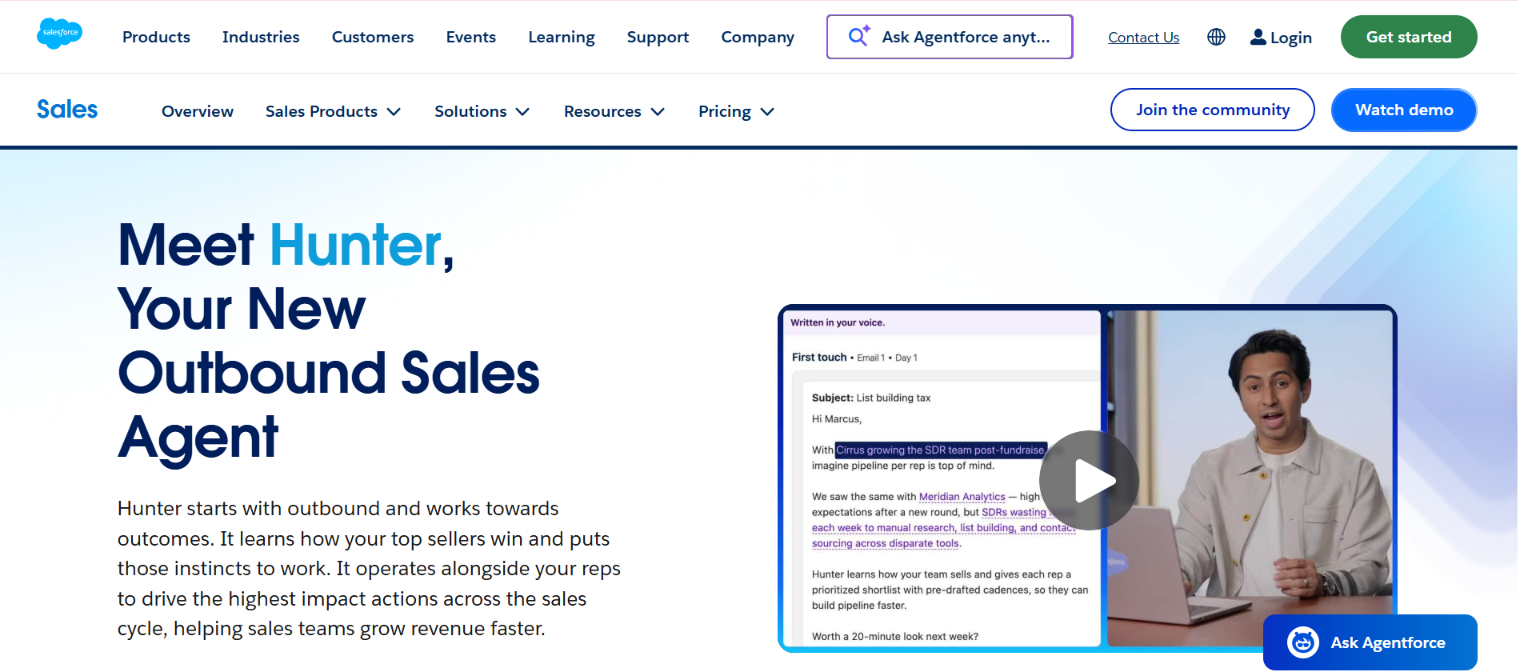Open the Sales Products menu label
This screenshot has width=1518, height=671.
click(321, 111)
